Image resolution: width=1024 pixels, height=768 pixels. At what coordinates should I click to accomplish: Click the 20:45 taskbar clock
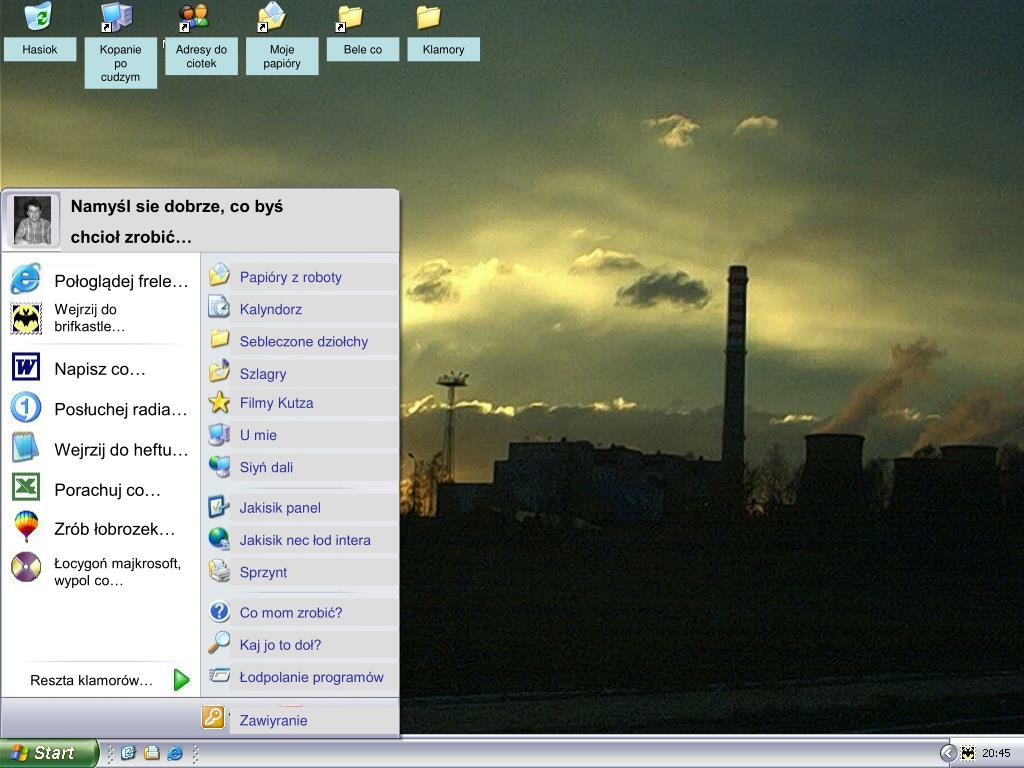[x=996, y=753]
